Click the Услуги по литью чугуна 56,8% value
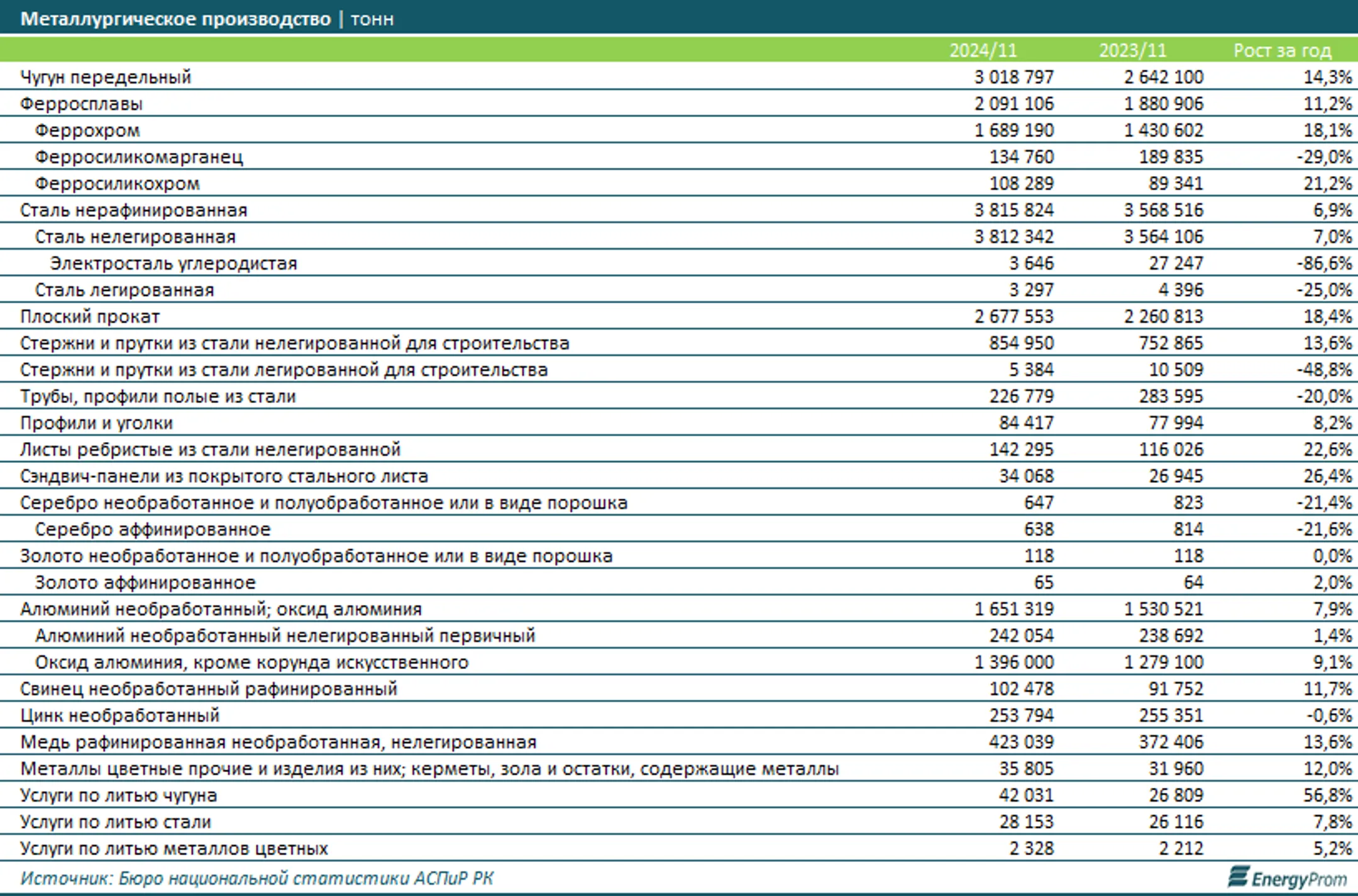This screenshot has width=1358, height=896. (x=1327, y=795)
